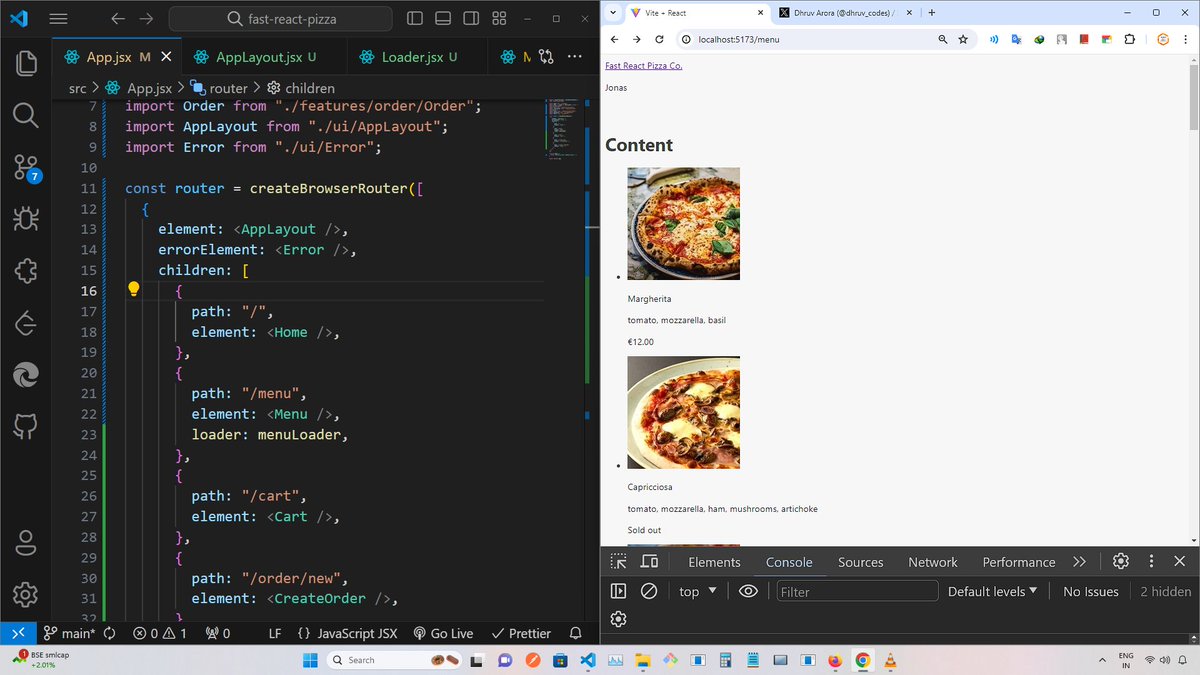The height and width of the screenshot is (675, 1200).
Task: Open the errors and warnings status bar item
Action: click(x=160, y=633)
